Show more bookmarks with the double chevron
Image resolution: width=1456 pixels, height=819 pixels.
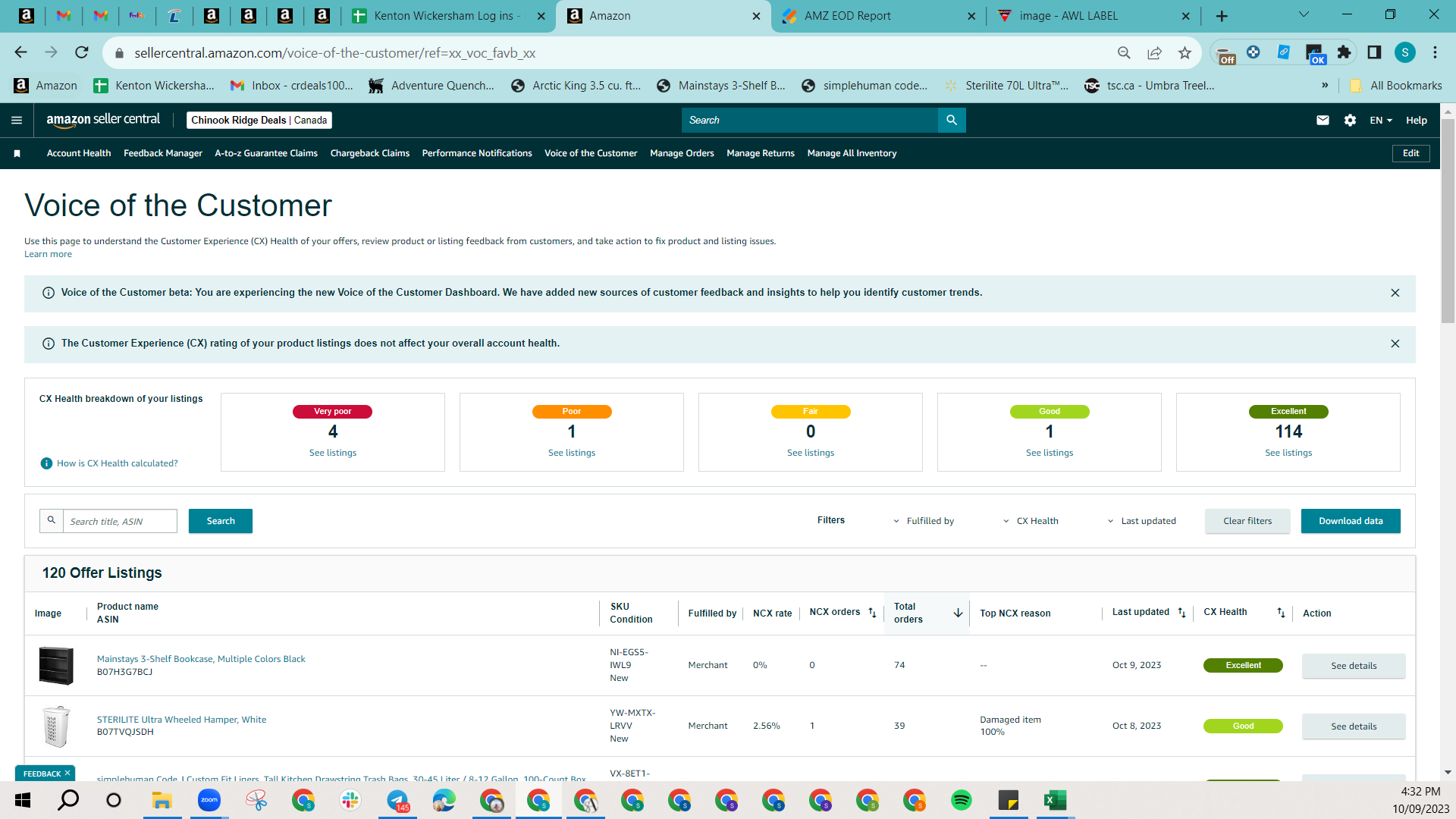(1325, 85)
